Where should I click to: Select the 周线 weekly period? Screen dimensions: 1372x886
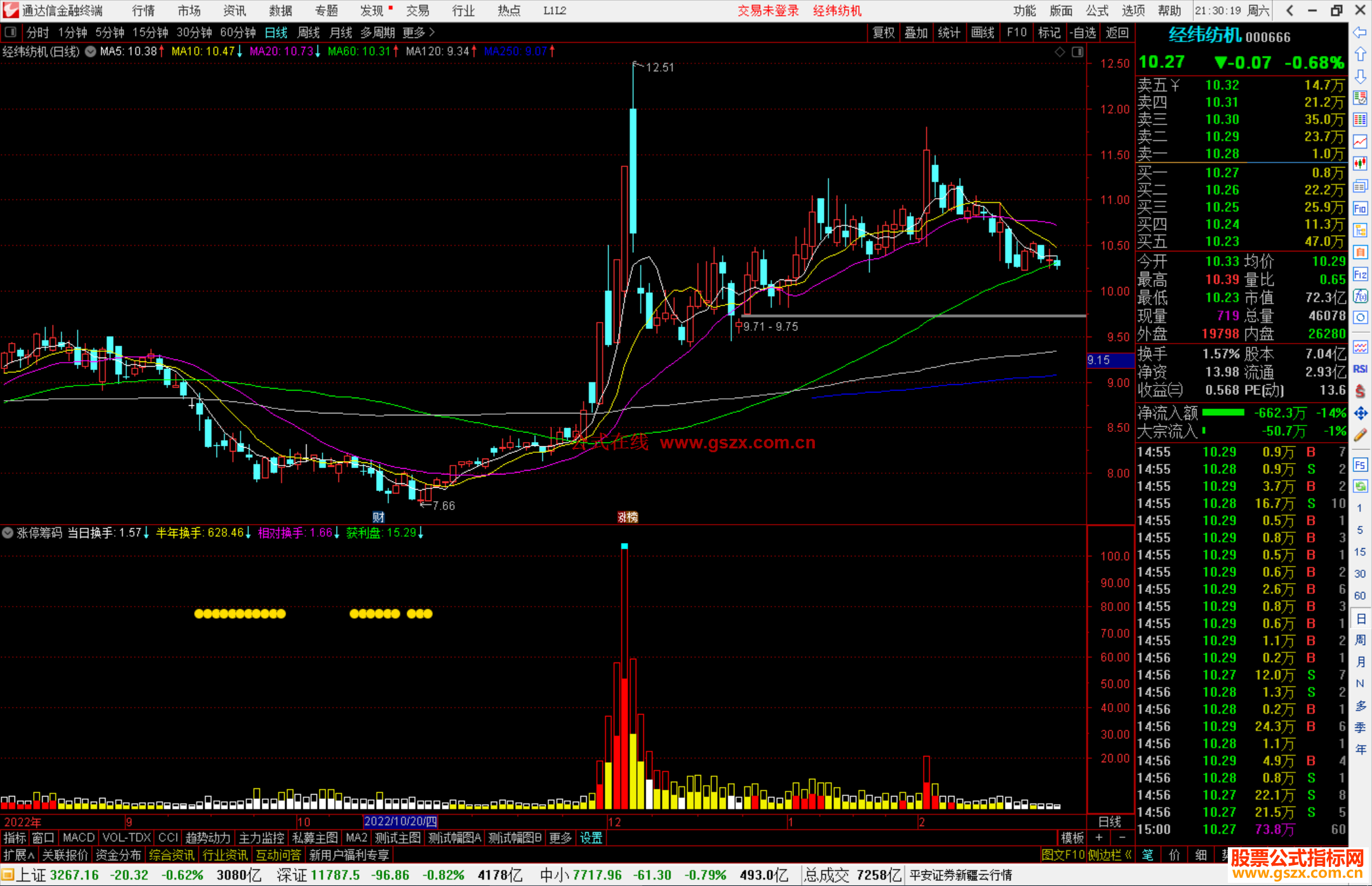(x=309, y=32)
